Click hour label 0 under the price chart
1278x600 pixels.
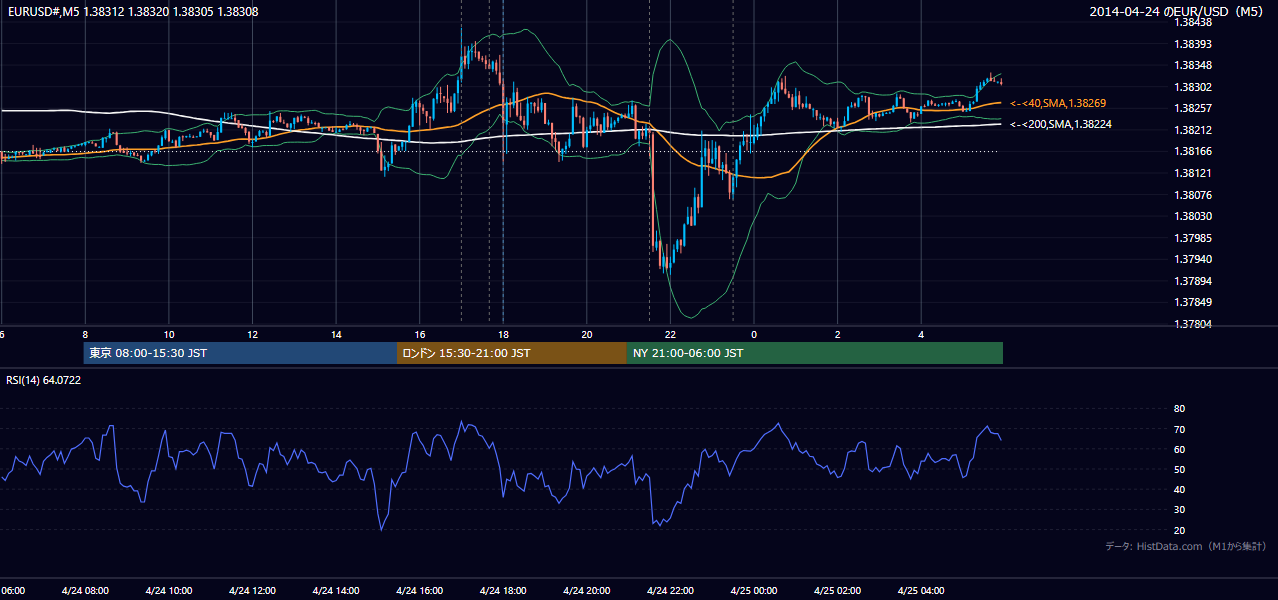(x=754, y=335)
